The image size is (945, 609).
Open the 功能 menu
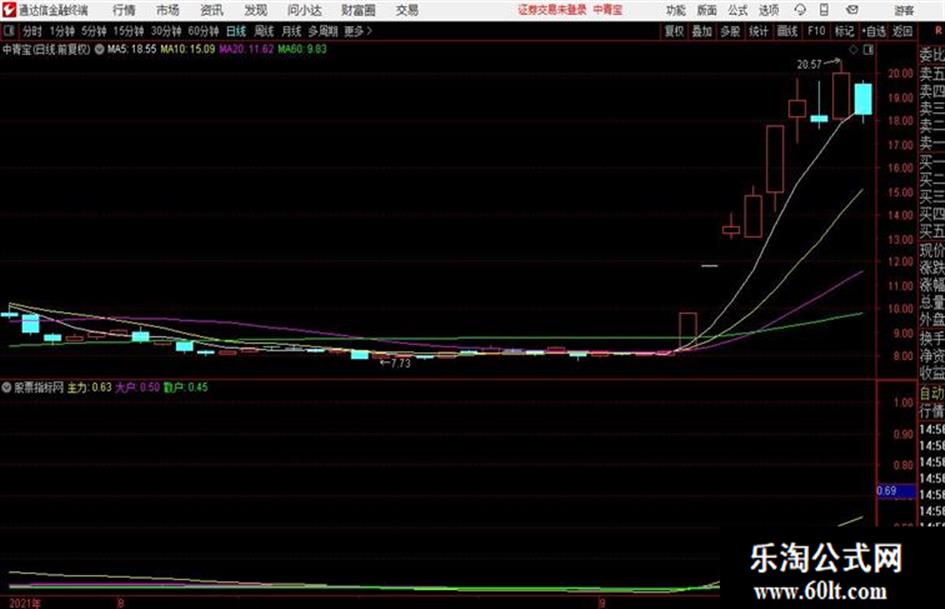point(676,10)
